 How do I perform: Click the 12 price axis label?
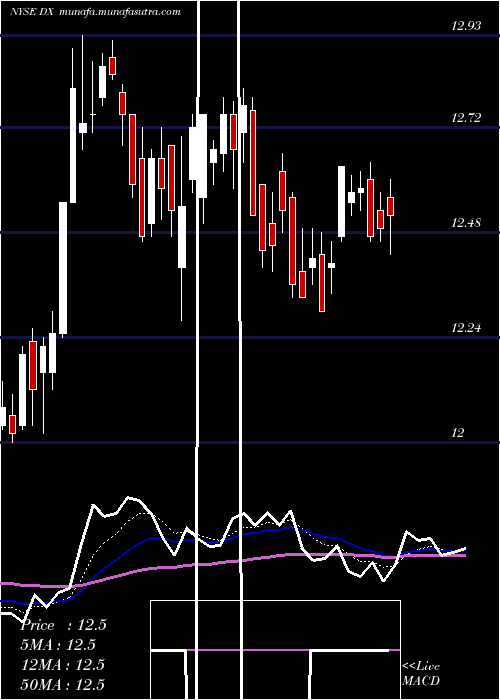point(458,433)
